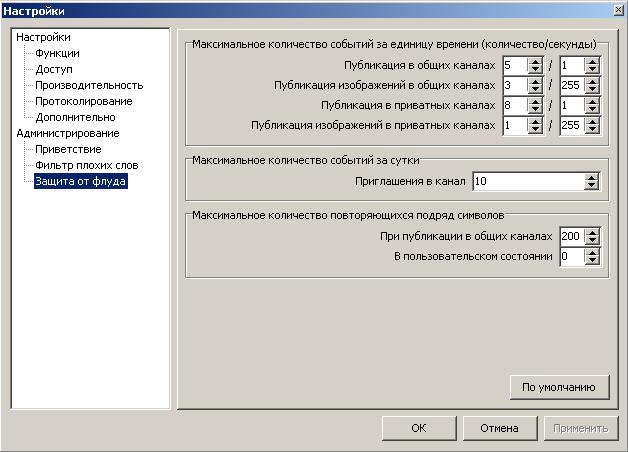
Task: Increase 'Публикация в общих каналах' count spinner
Action: 535,60
